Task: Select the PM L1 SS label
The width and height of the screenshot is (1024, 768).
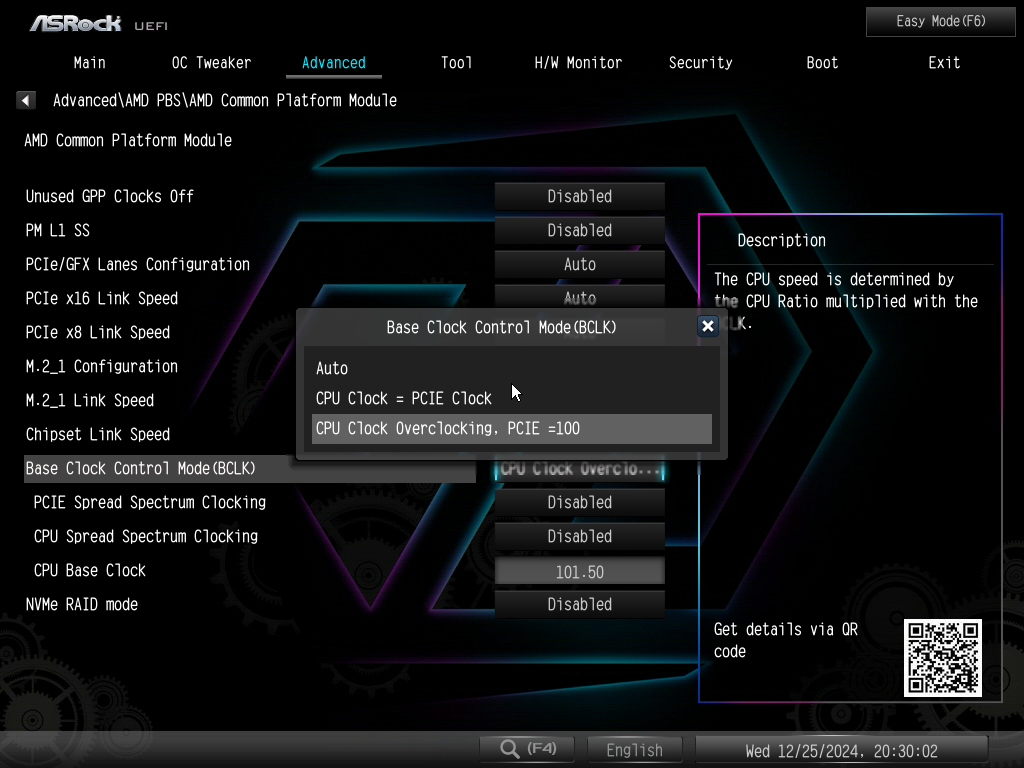Action: (57, 230)
